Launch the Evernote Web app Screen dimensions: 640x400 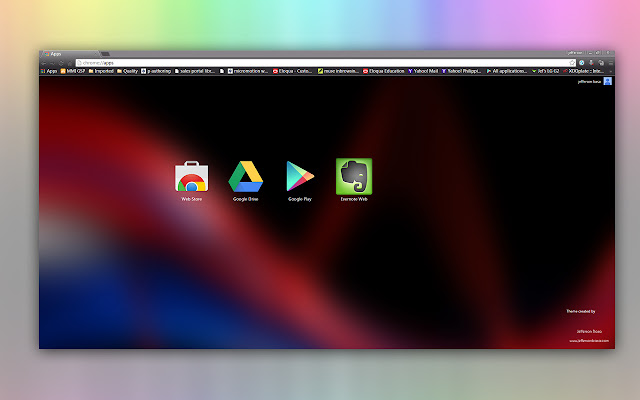[354, 180]
